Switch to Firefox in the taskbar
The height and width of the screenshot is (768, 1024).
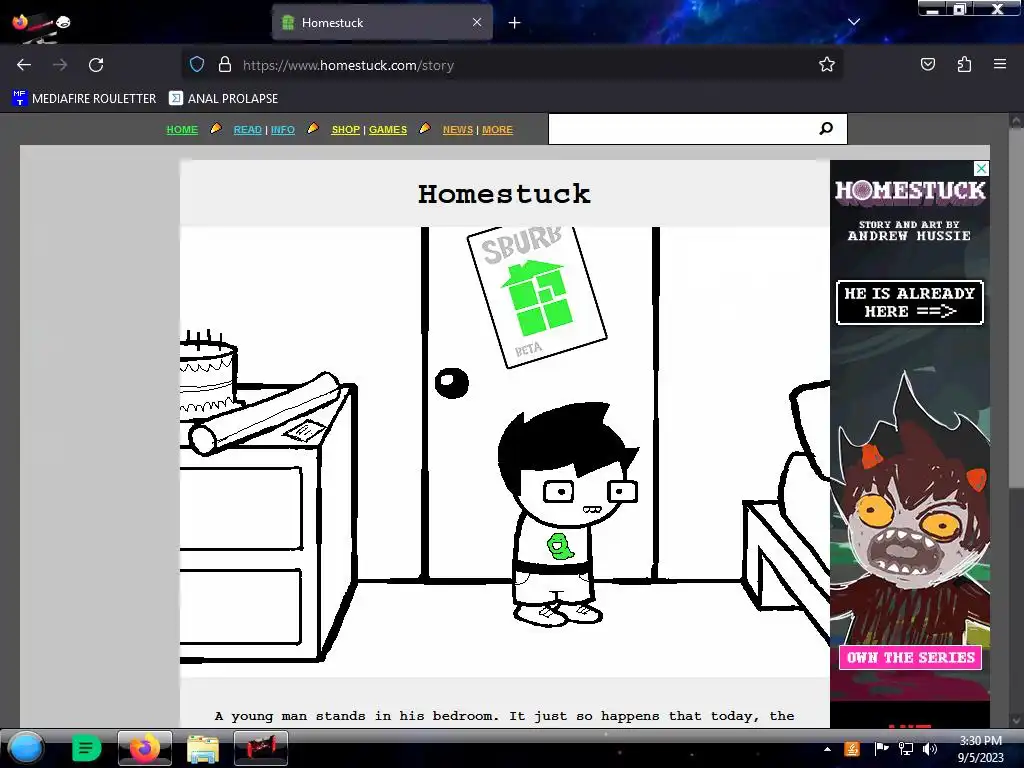point(144,748)
